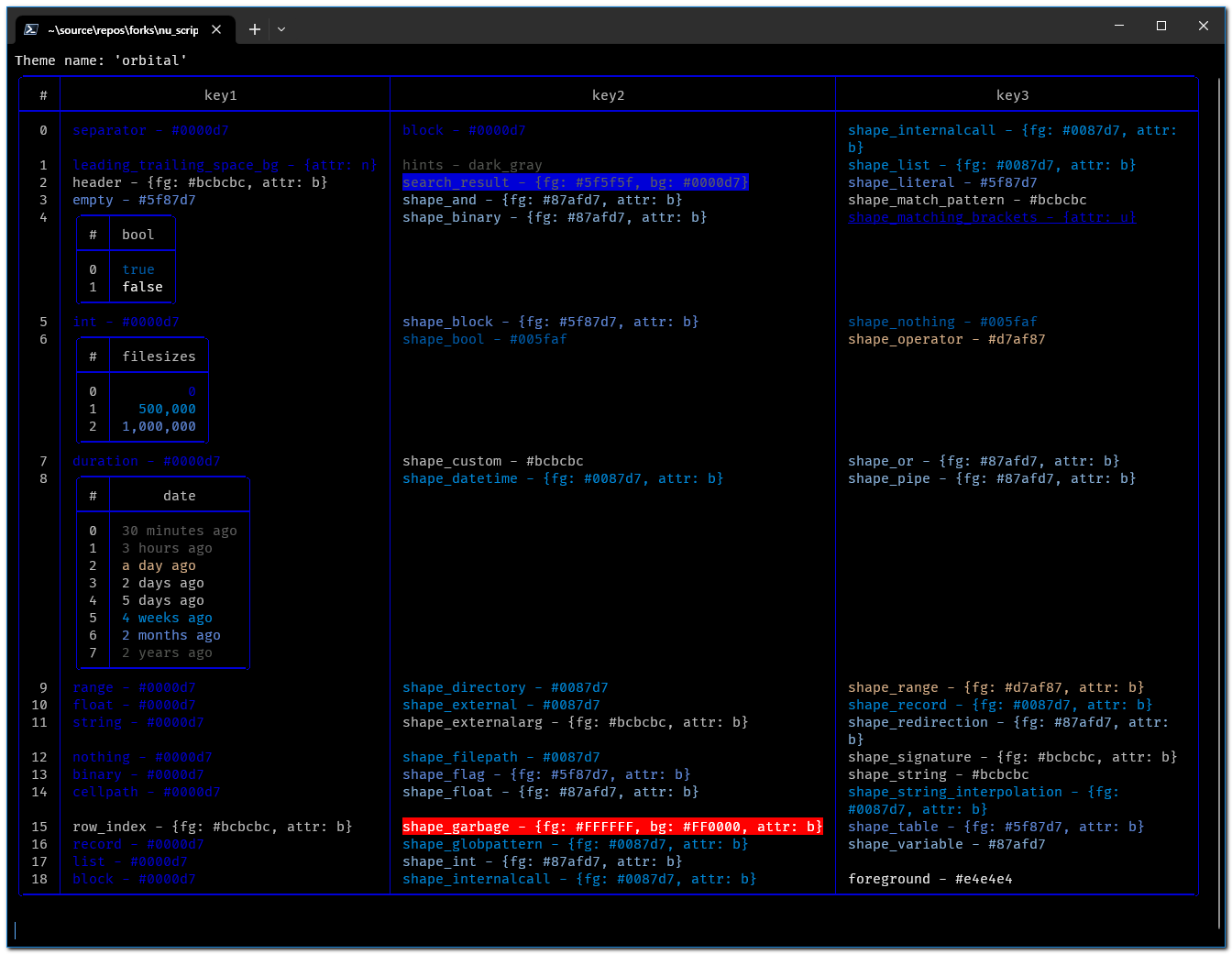Click 'true' in the bool table
This screenshot has width=1232, height=954.
pos(138,269)
